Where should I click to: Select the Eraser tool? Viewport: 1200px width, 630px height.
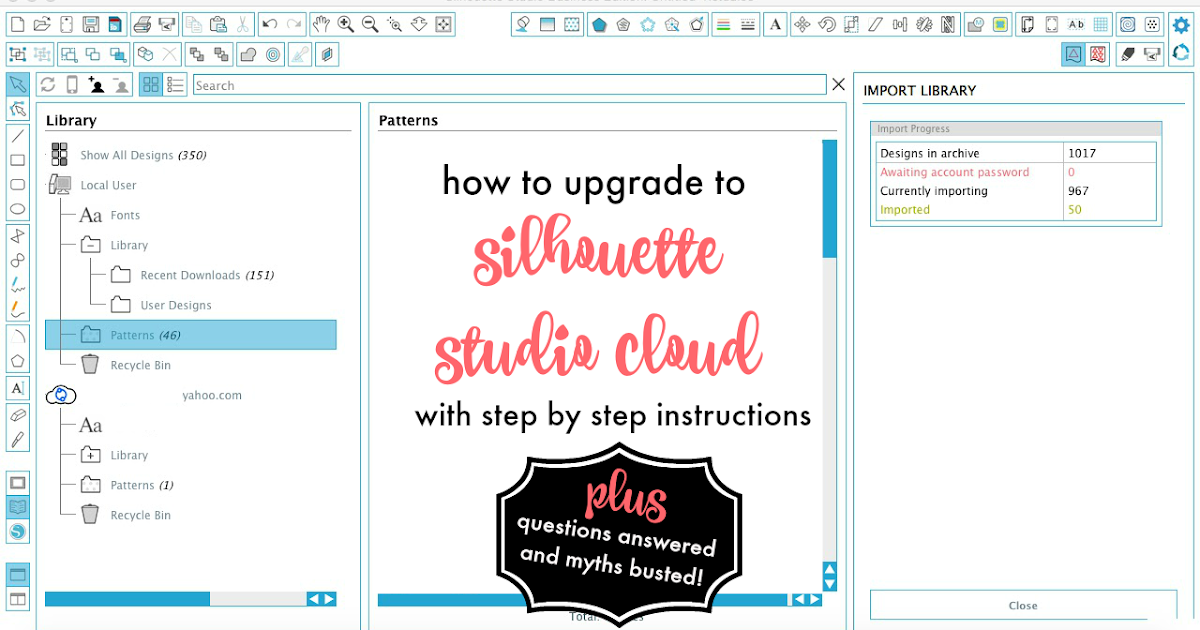click(x=17, y=413)
